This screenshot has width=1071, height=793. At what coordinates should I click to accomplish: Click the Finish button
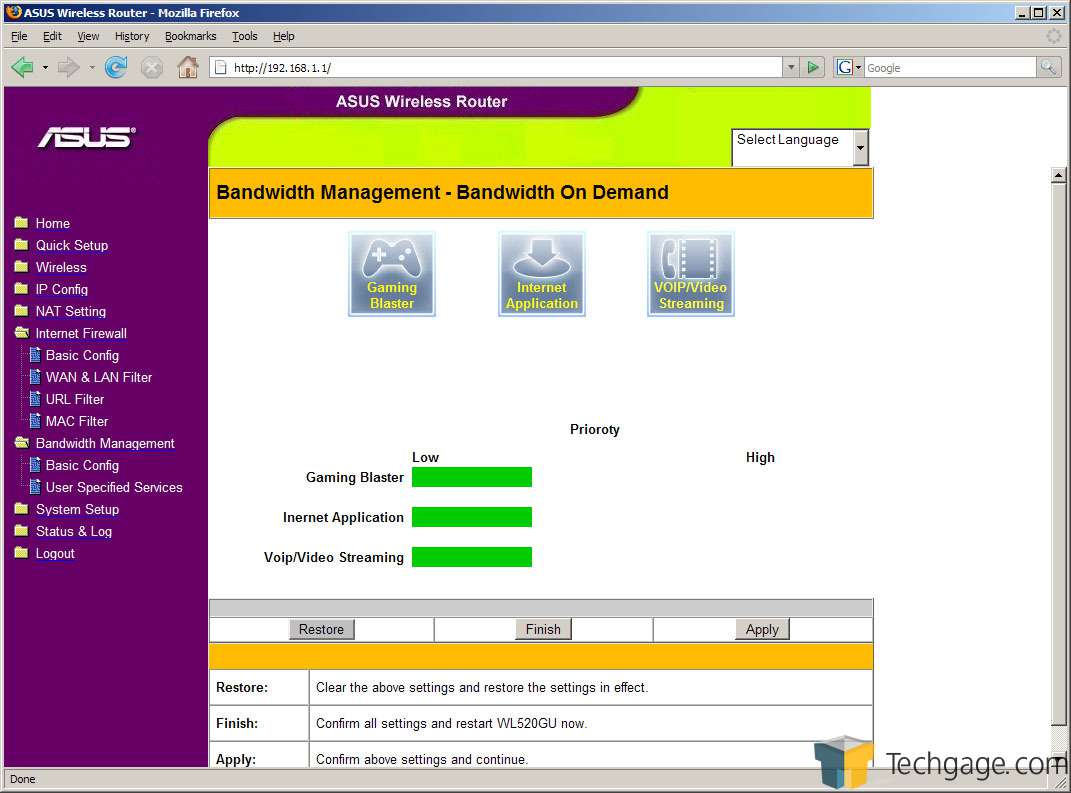point(543,629)
